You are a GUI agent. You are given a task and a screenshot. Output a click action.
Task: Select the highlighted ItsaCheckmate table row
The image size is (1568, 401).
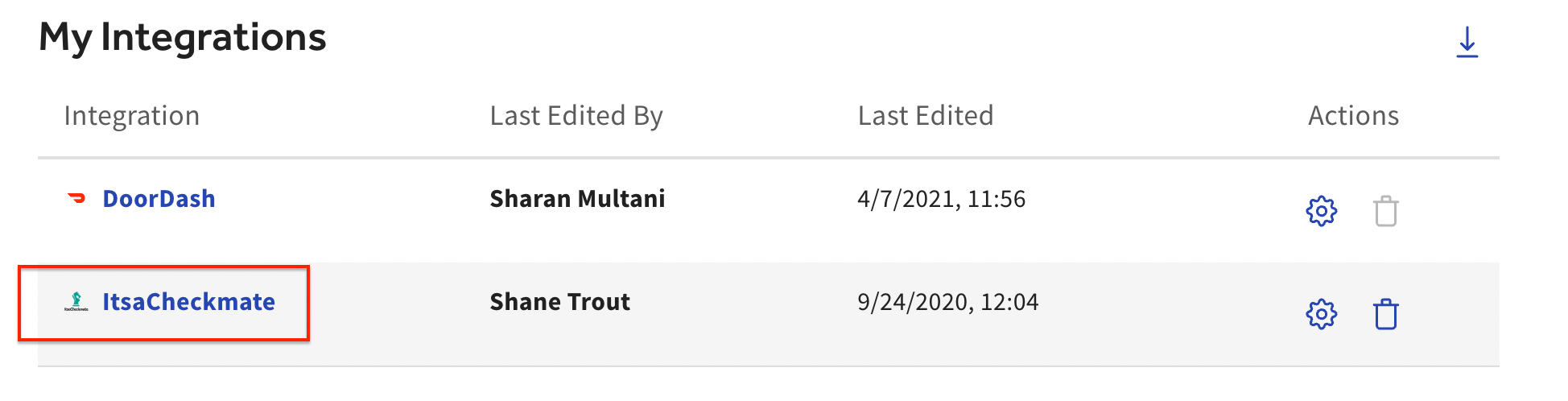click(768, 314)
